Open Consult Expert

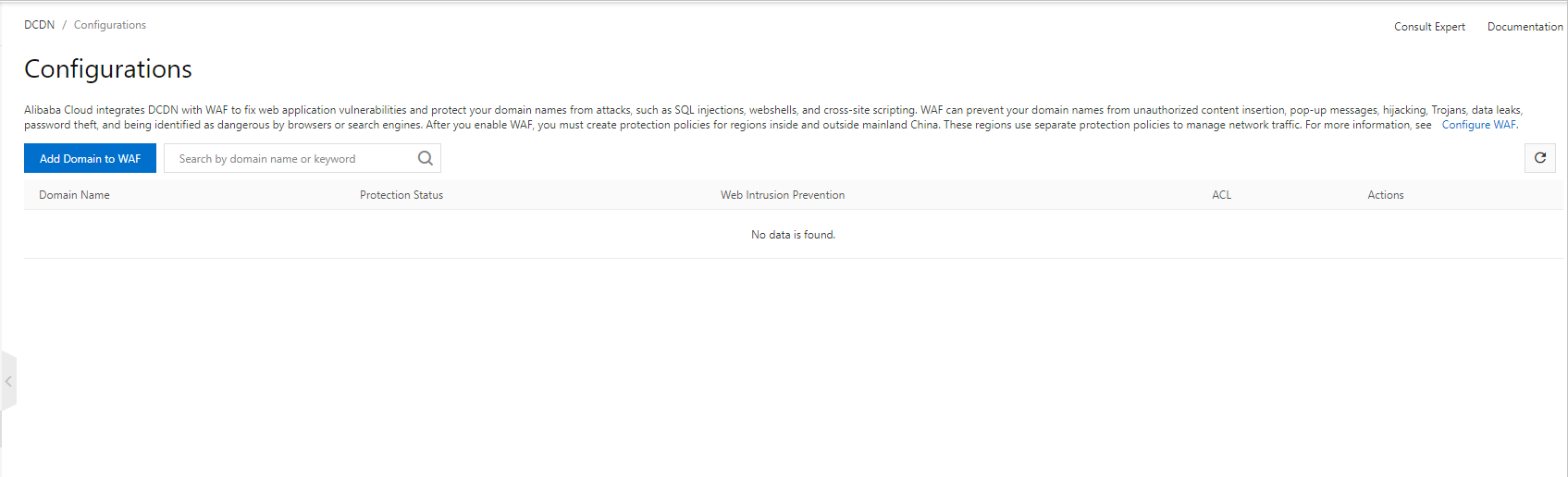[1429, 27]
